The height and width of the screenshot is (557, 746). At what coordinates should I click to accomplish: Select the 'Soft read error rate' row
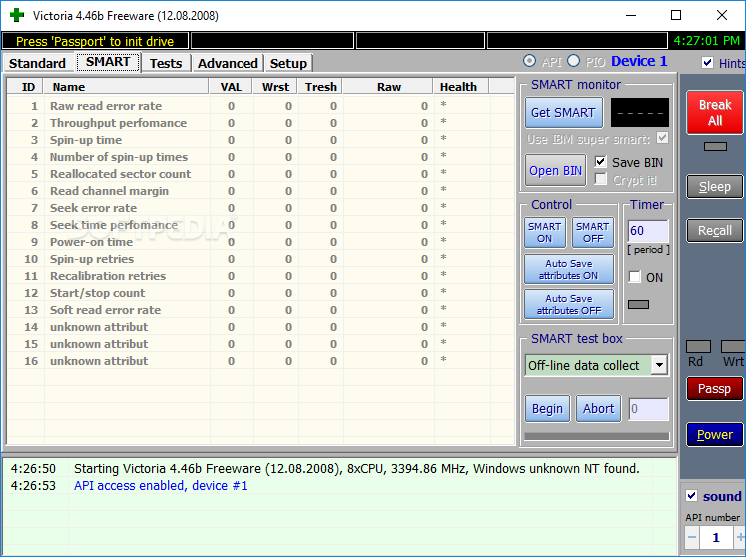coord(261,310)
